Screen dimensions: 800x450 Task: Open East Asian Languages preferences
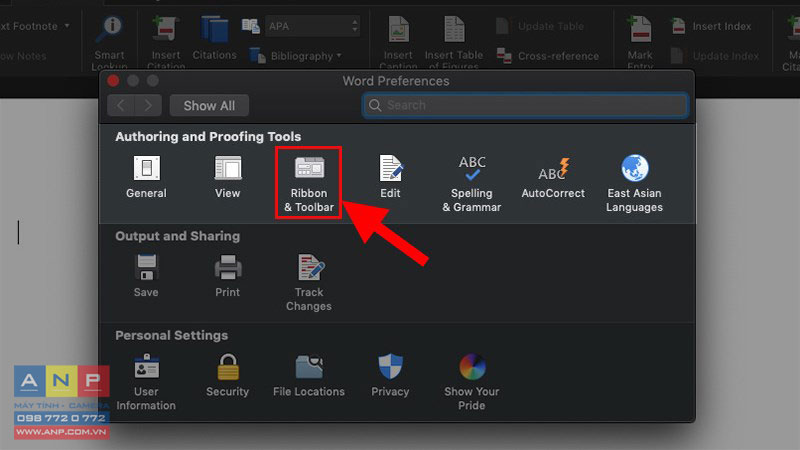(634, 184)
